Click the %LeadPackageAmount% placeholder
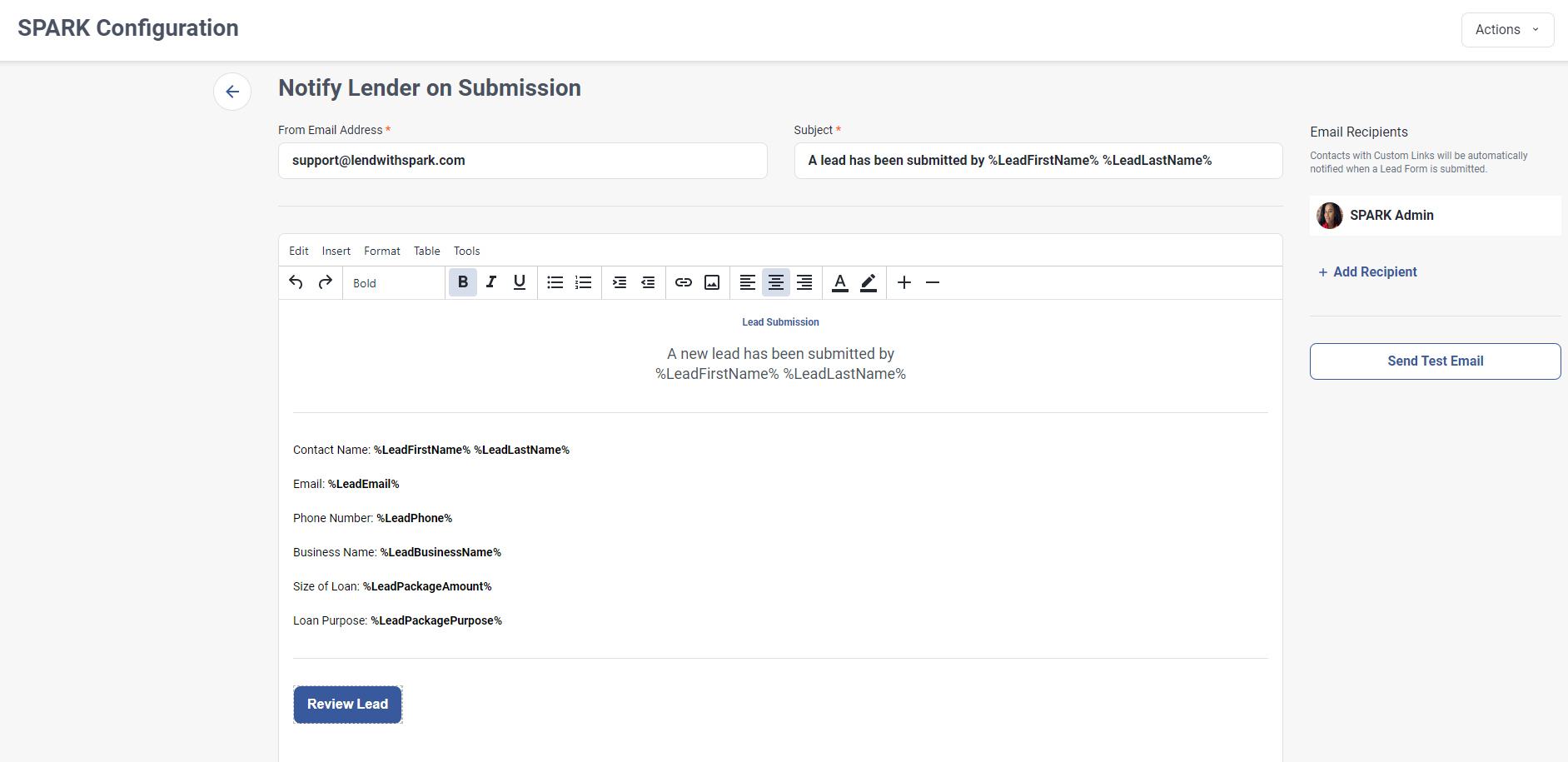This screenshot has height=762, width=1568. (427, 586)
